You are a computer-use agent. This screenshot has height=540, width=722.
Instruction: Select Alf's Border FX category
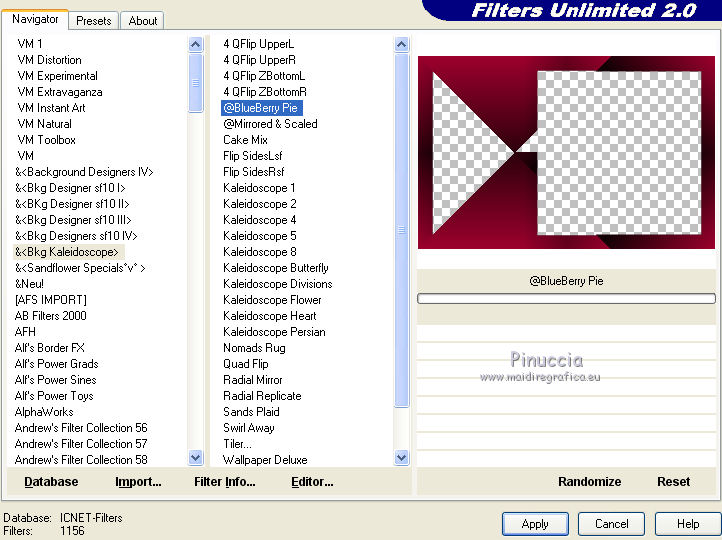(x=50, y=348)
